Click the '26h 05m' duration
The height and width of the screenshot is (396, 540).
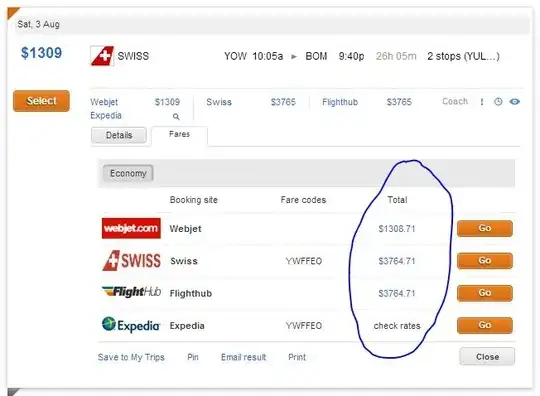tap(396, 56)
